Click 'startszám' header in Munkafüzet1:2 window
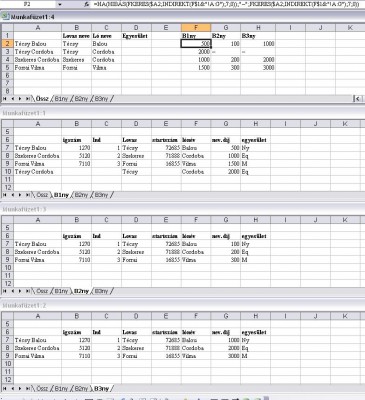 [166, 332]
